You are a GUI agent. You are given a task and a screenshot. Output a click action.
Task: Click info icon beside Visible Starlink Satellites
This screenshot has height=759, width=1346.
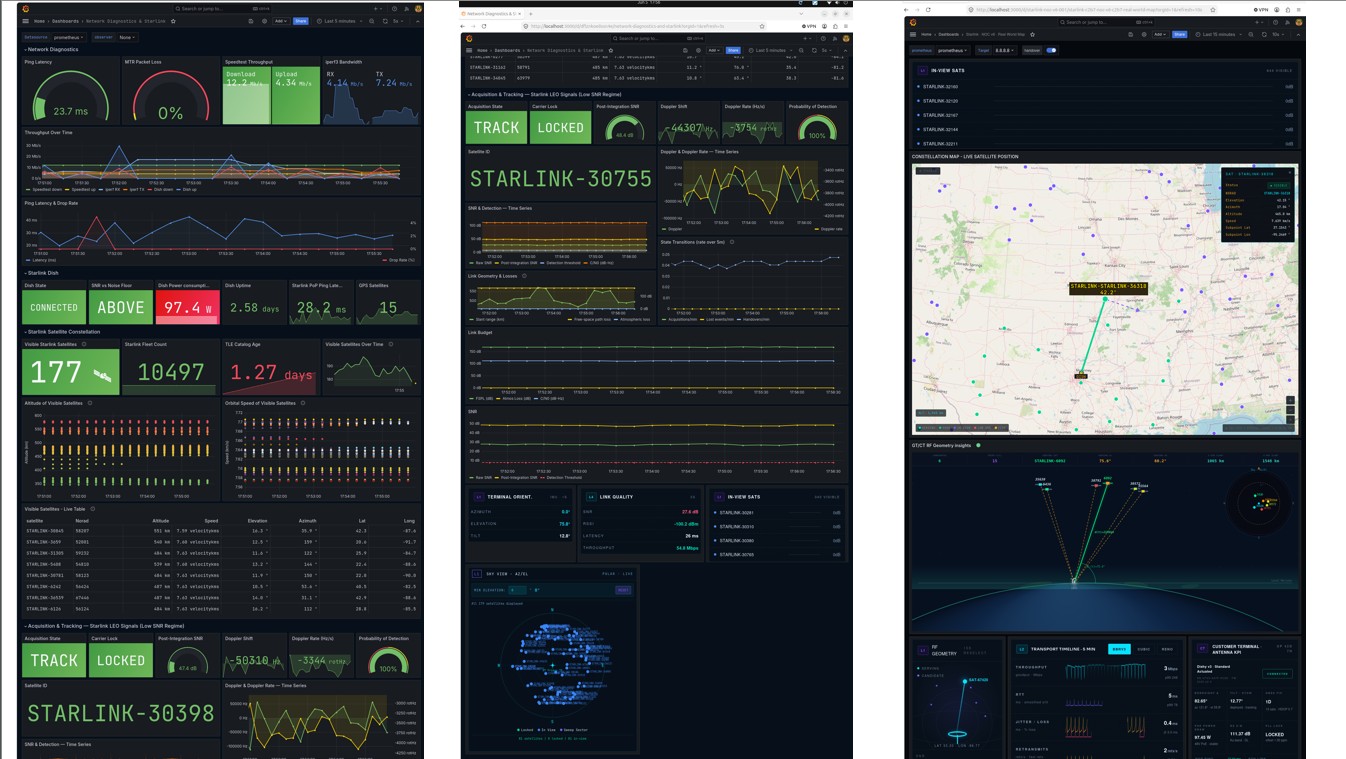(x=83, y=344)
